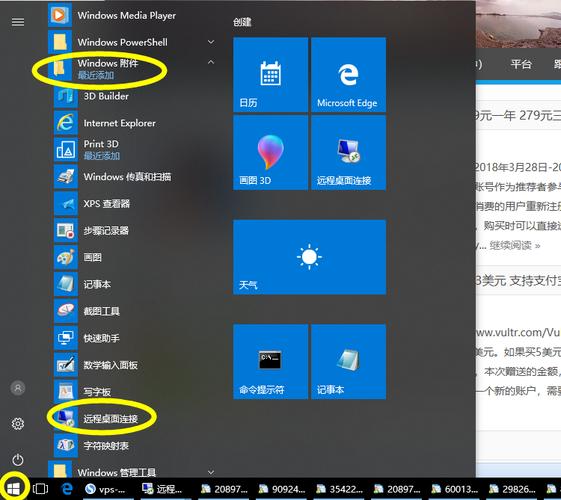
Task: Open Windows Media Player from the app list
Action: point(132,15)
